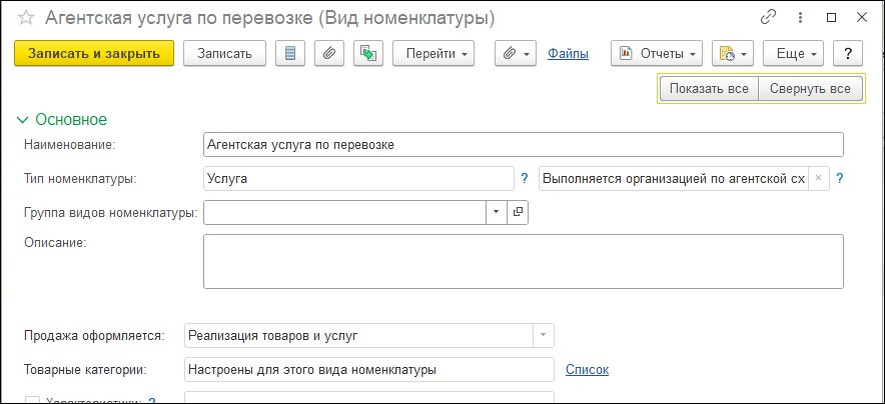Add this form to favorites with star
The width and height of the screenshot is (885, 404).
[x=26, y=18]
